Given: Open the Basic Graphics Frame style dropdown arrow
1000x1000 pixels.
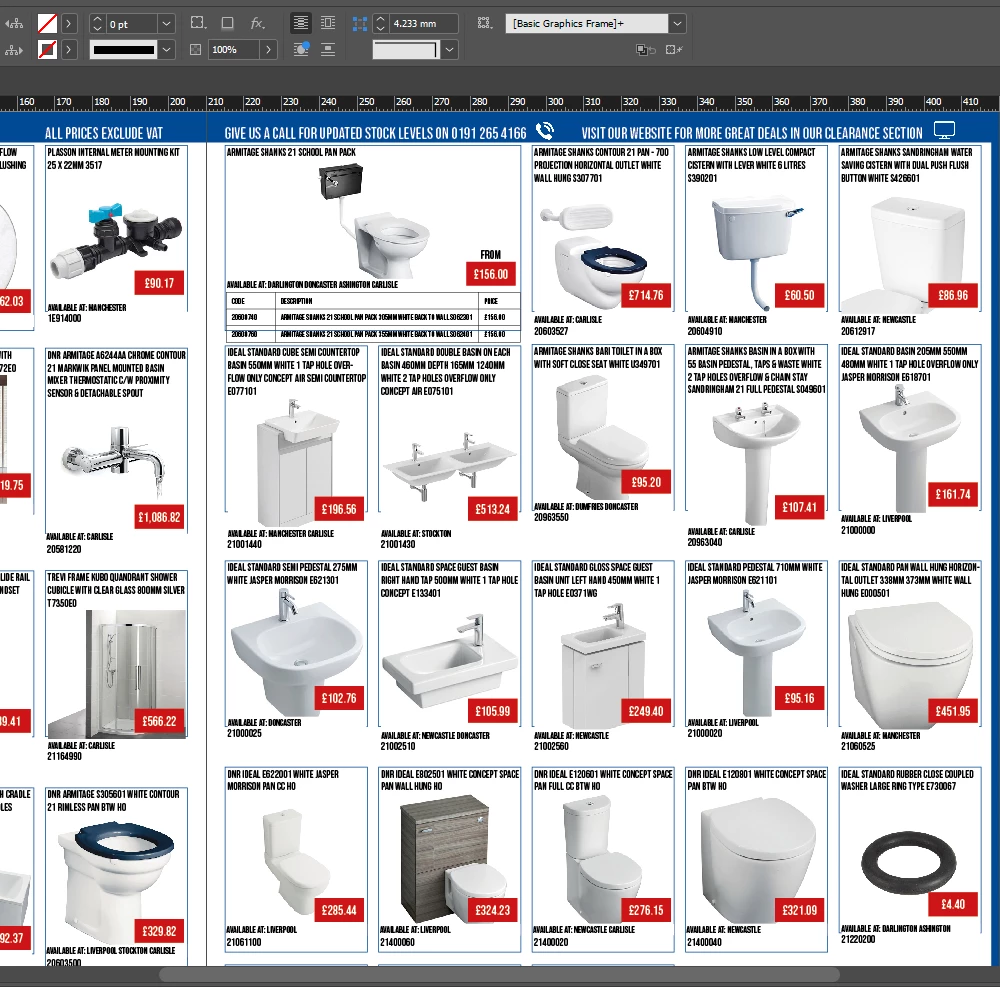Looking at the screenshot, I should pyautogui.click(x=677, y=24).
